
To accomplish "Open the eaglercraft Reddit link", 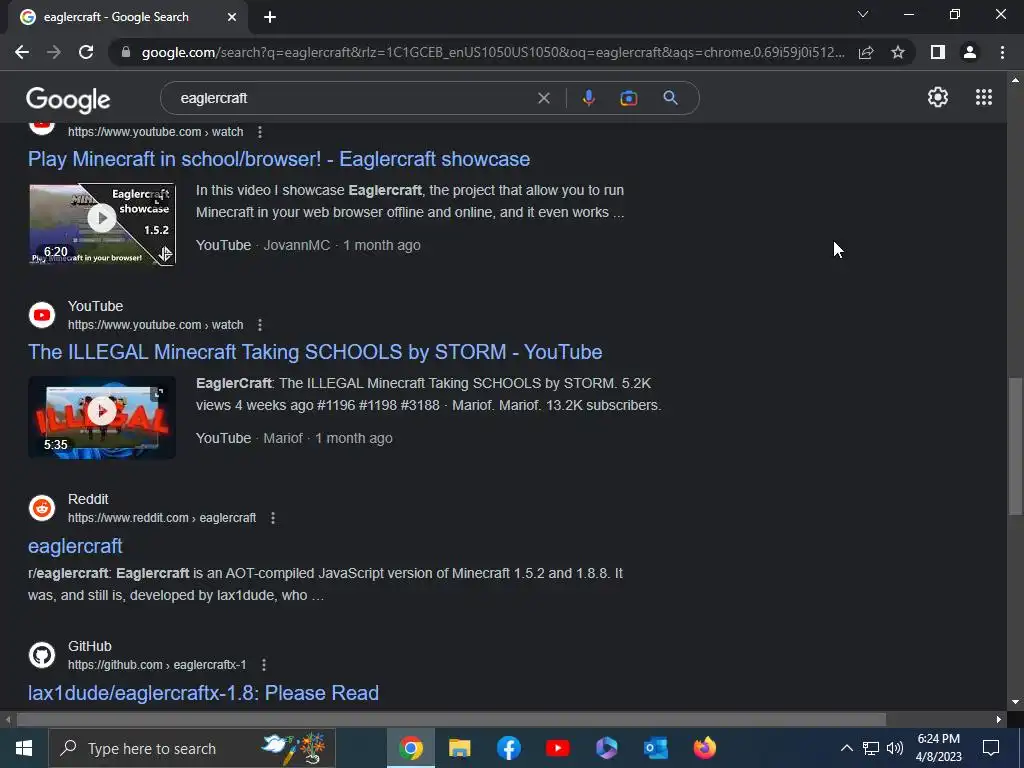I will 75,545.
